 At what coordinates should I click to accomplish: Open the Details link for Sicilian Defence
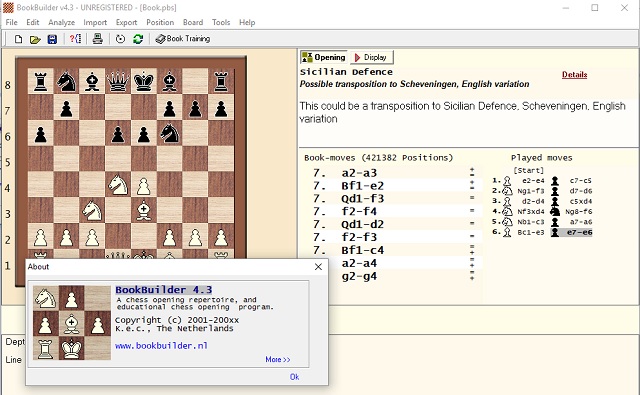574,74
